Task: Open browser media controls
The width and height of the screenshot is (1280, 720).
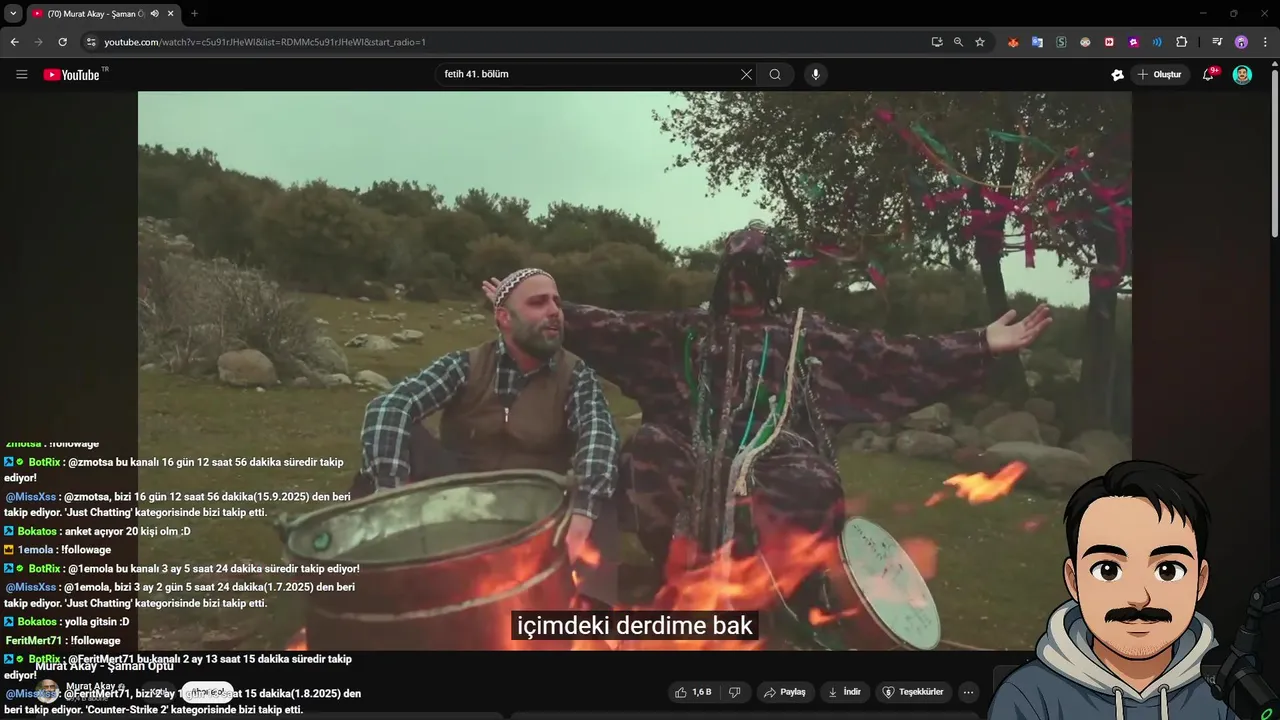Action: coord(1217,42)
